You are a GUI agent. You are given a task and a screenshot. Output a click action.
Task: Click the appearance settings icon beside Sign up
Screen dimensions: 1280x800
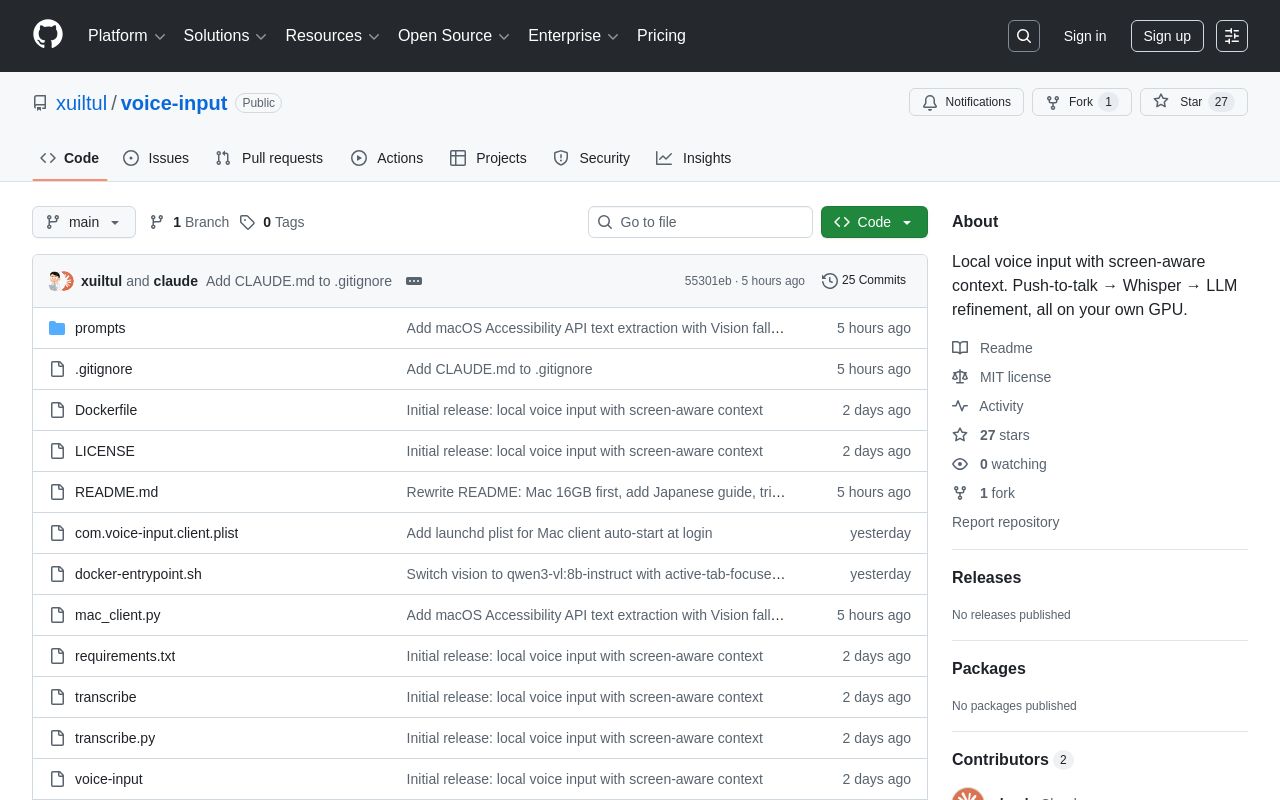pyautogui.click(x=1232, y=36)
